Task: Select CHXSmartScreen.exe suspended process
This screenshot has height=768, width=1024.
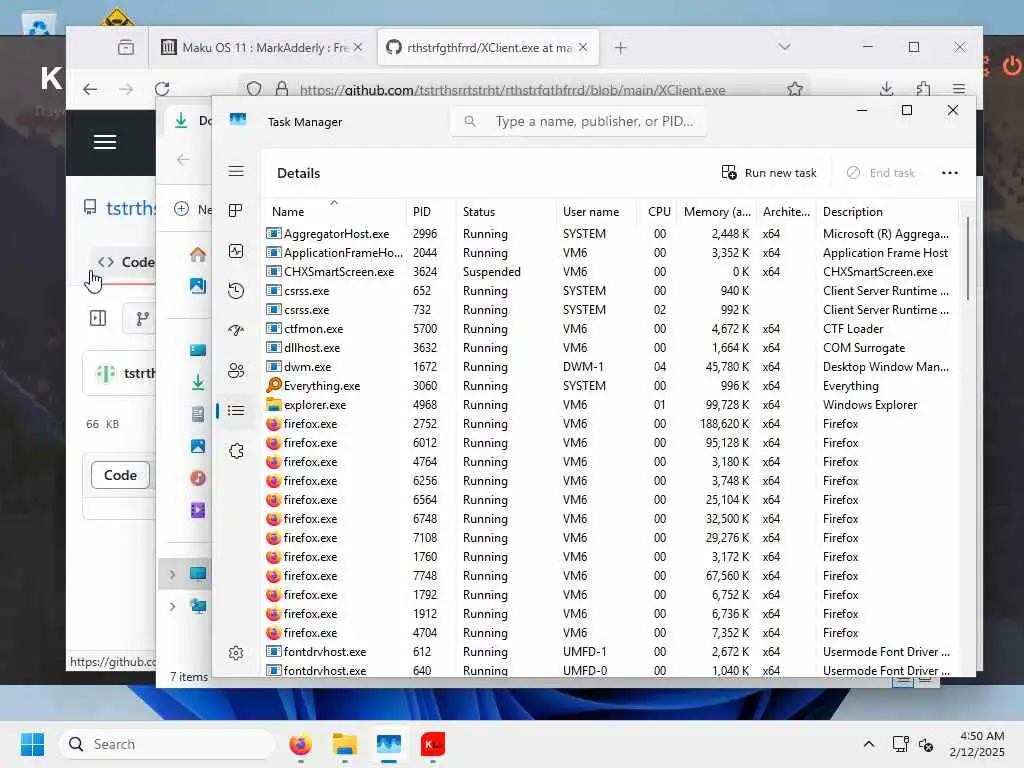Action: pos(611,272)
